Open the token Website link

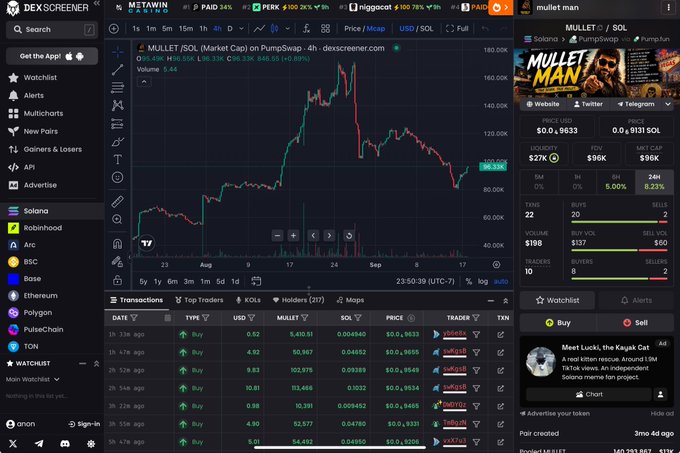(x=543, y=104)
